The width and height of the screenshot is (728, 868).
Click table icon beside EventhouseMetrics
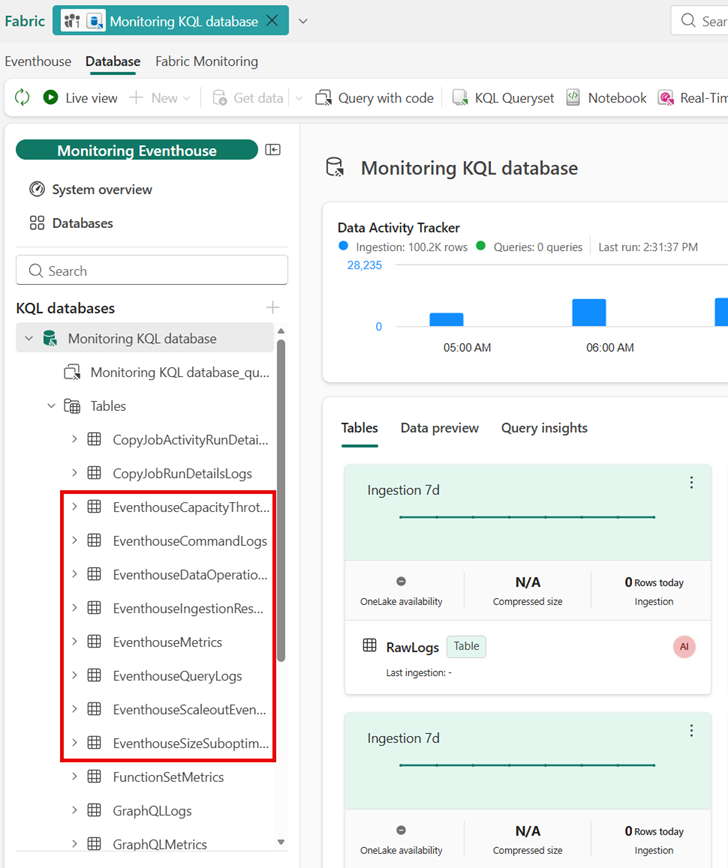[95, 642]
